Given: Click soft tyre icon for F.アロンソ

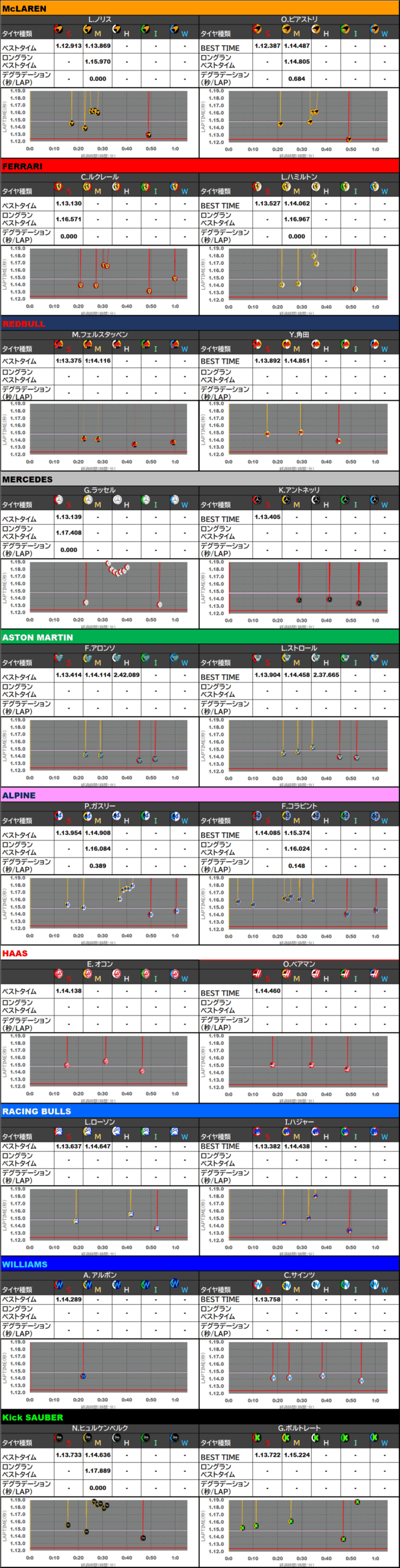Looking at the screenshot, I should click(x=59, y=658).
